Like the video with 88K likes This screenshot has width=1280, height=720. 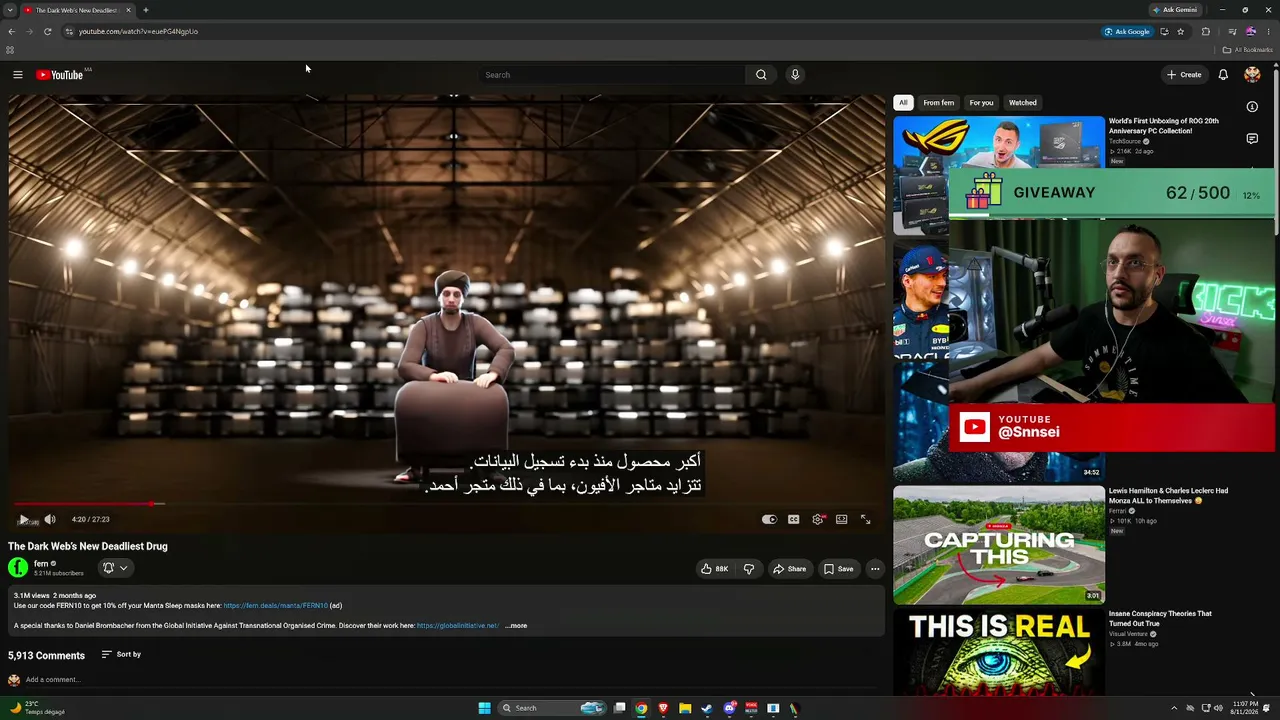pyautogui.click(x=714, y=569)
